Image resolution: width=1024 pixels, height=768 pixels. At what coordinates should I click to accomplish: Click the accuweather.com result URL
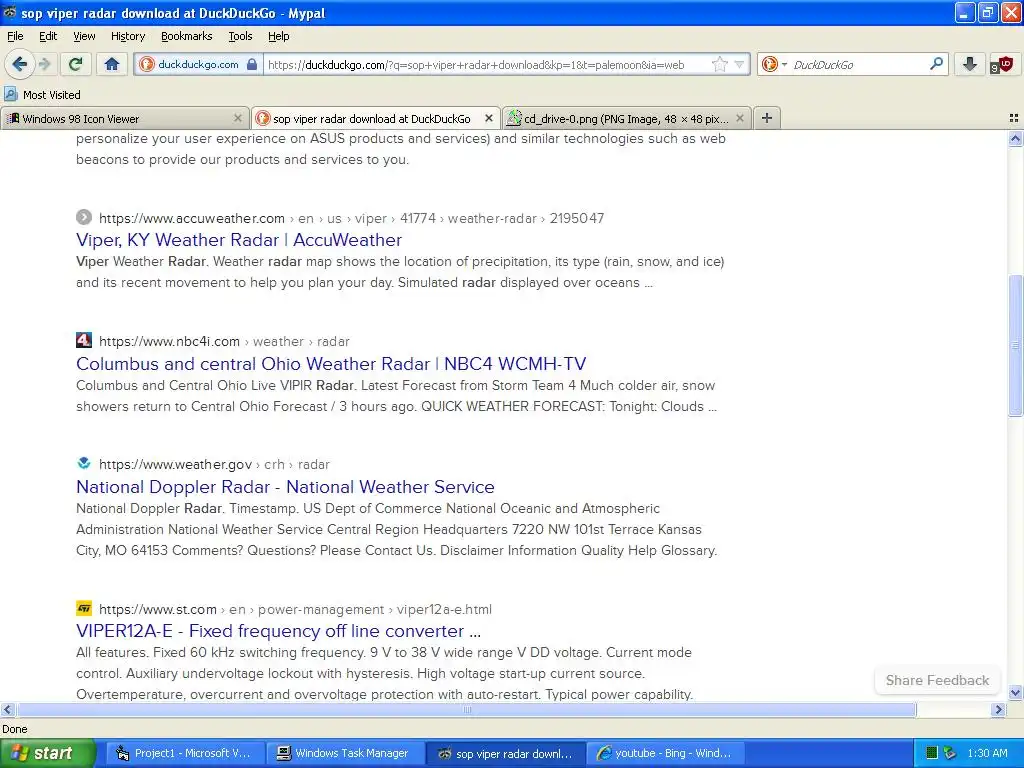coord(351,218)
